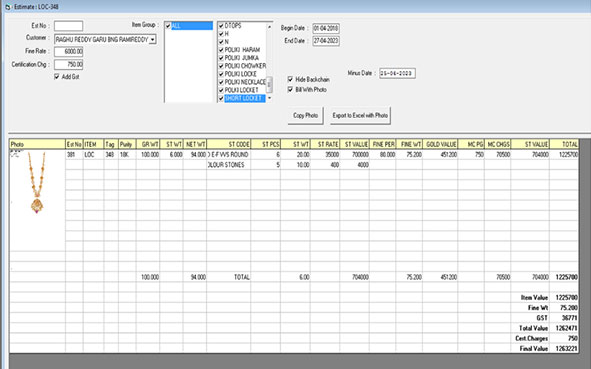
Task: Select the 'LOC' item cell
Action: coord(93,155)
